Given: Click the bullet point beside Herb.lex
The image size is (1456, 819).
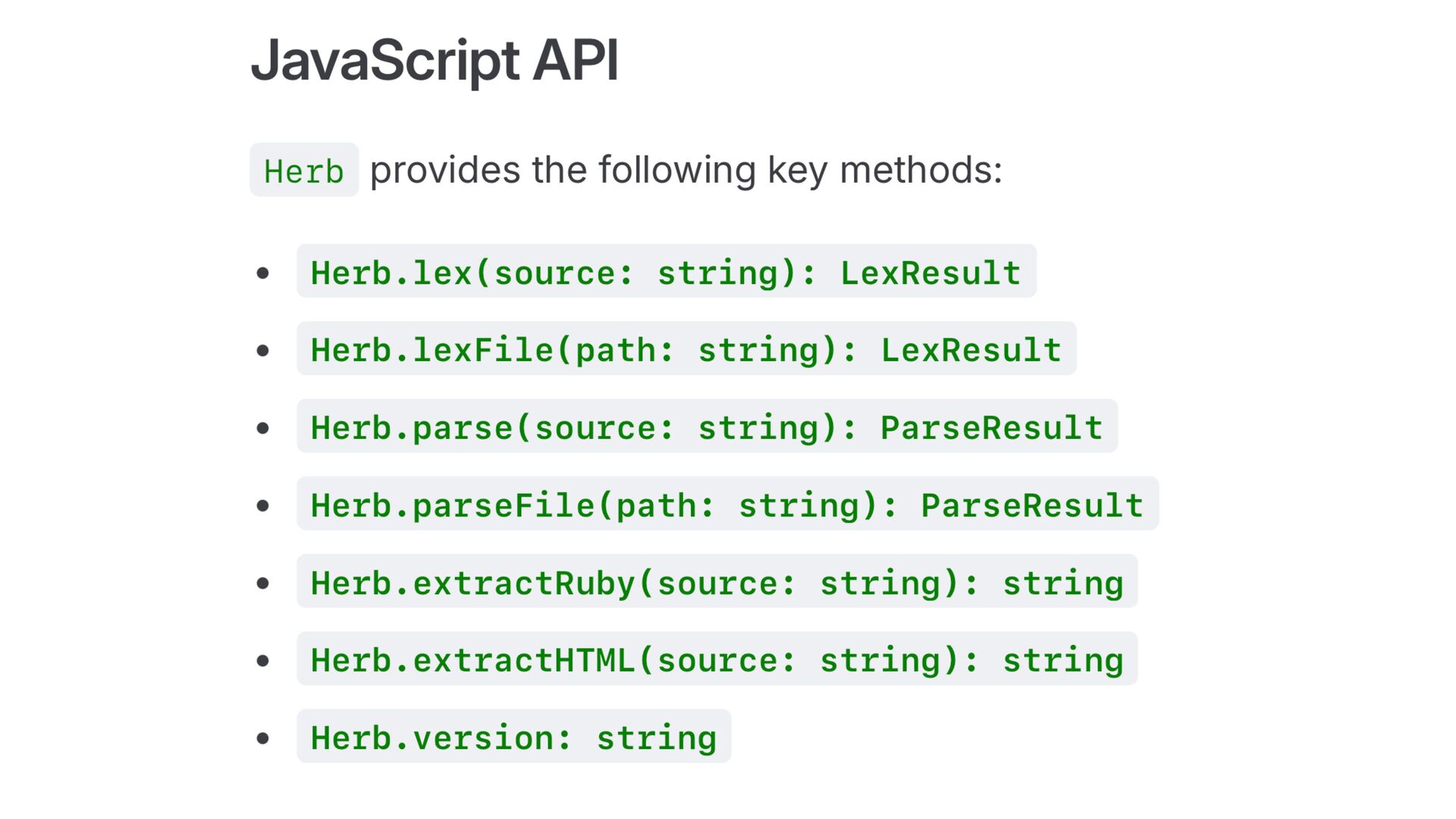Looking at the screenshot, I should point(263,273).
